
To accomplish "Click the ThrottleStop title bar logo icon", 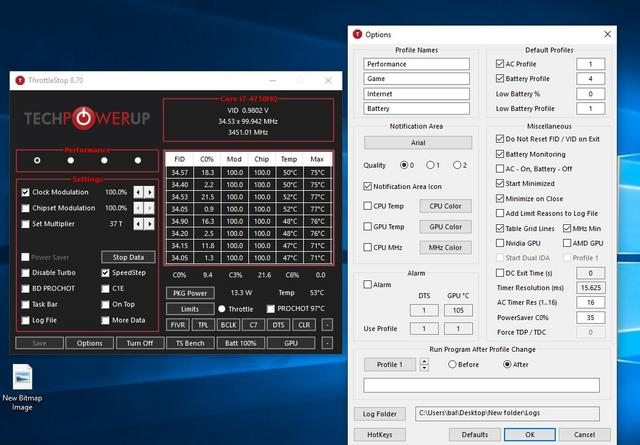I will 20,81.
